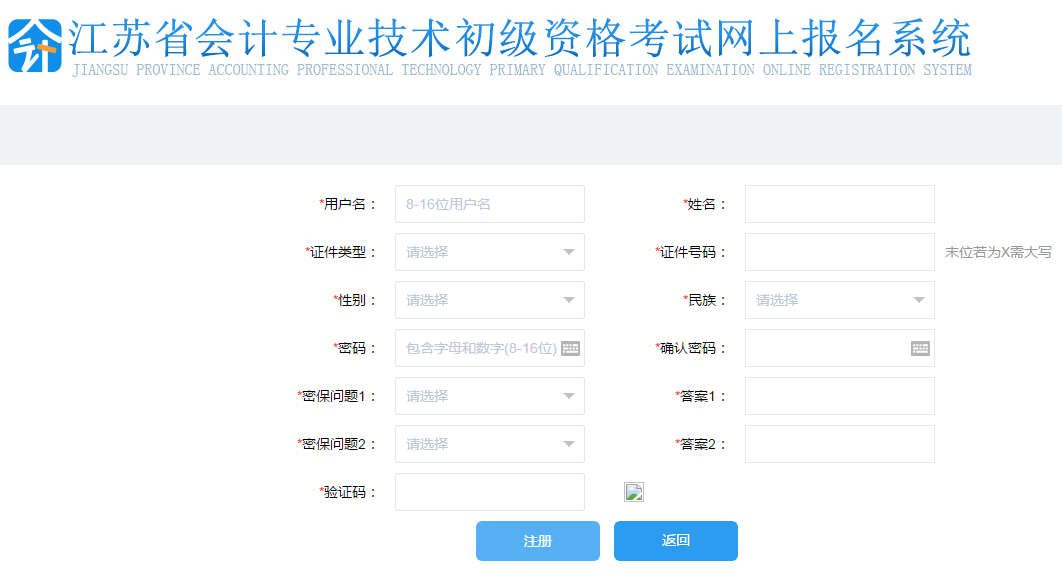Viewport: 1062px width, 585px height.
Task: Open the 密保问题1 dropdown
Action: [x=489, y=396]
